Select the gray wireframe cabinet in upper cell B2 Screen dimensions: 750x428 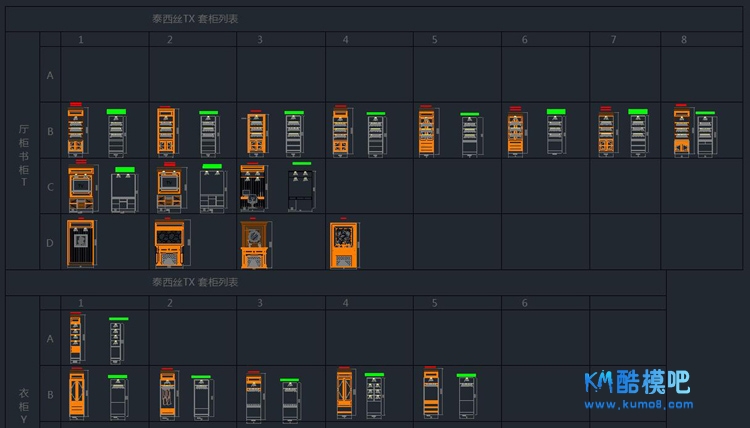[x=208, y=134]
